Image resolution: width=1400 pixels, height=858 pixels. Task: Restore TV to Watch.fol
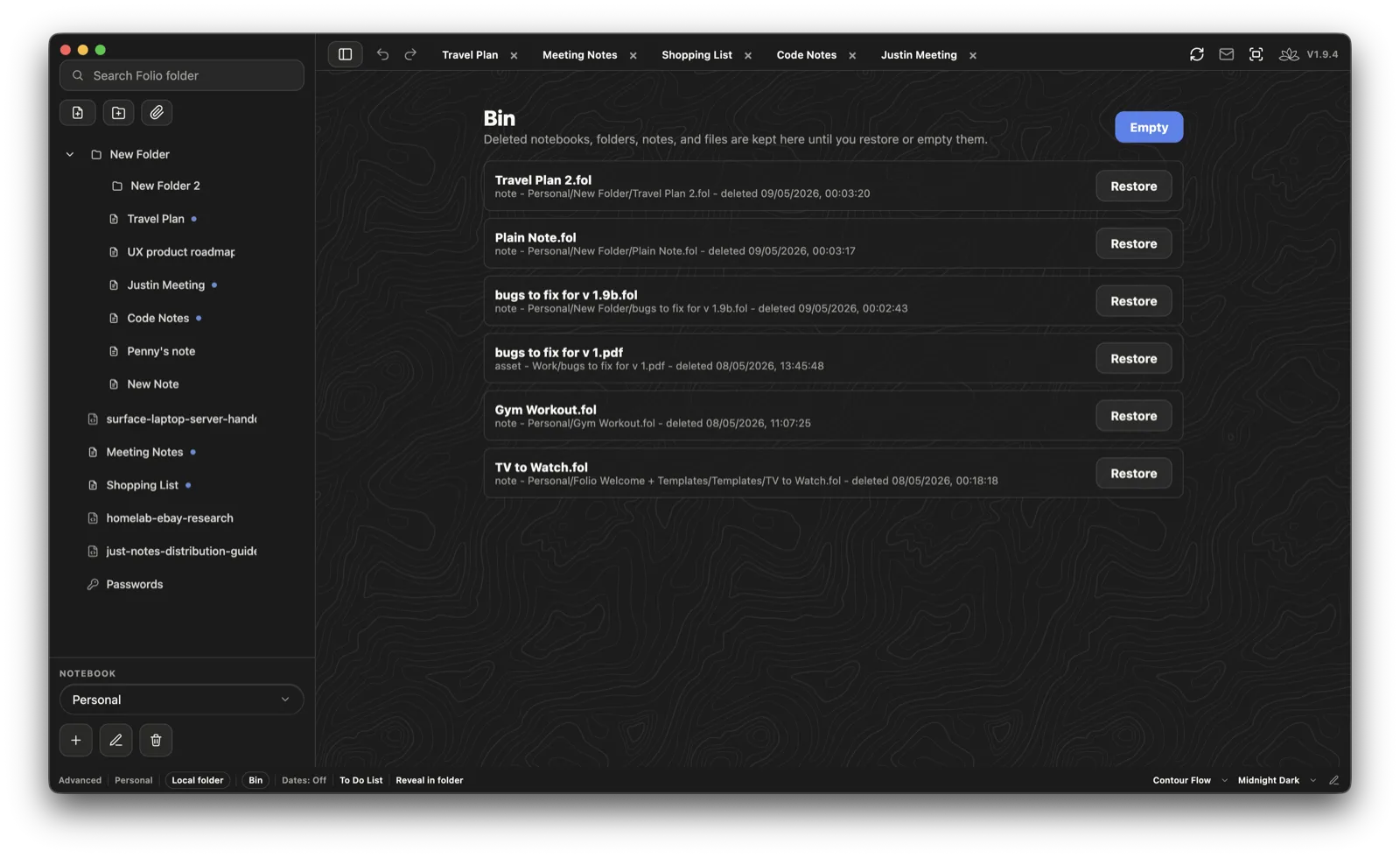pyautogui.click(x=1133, y=473)
